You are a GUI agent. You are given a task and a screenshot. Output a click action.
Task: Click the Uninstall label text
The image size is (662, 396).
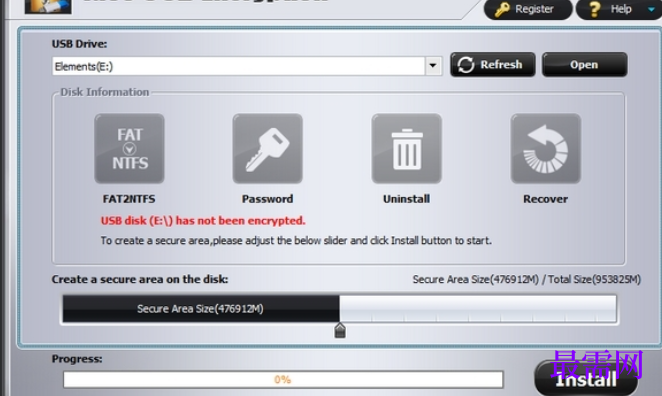click(407, 199)
